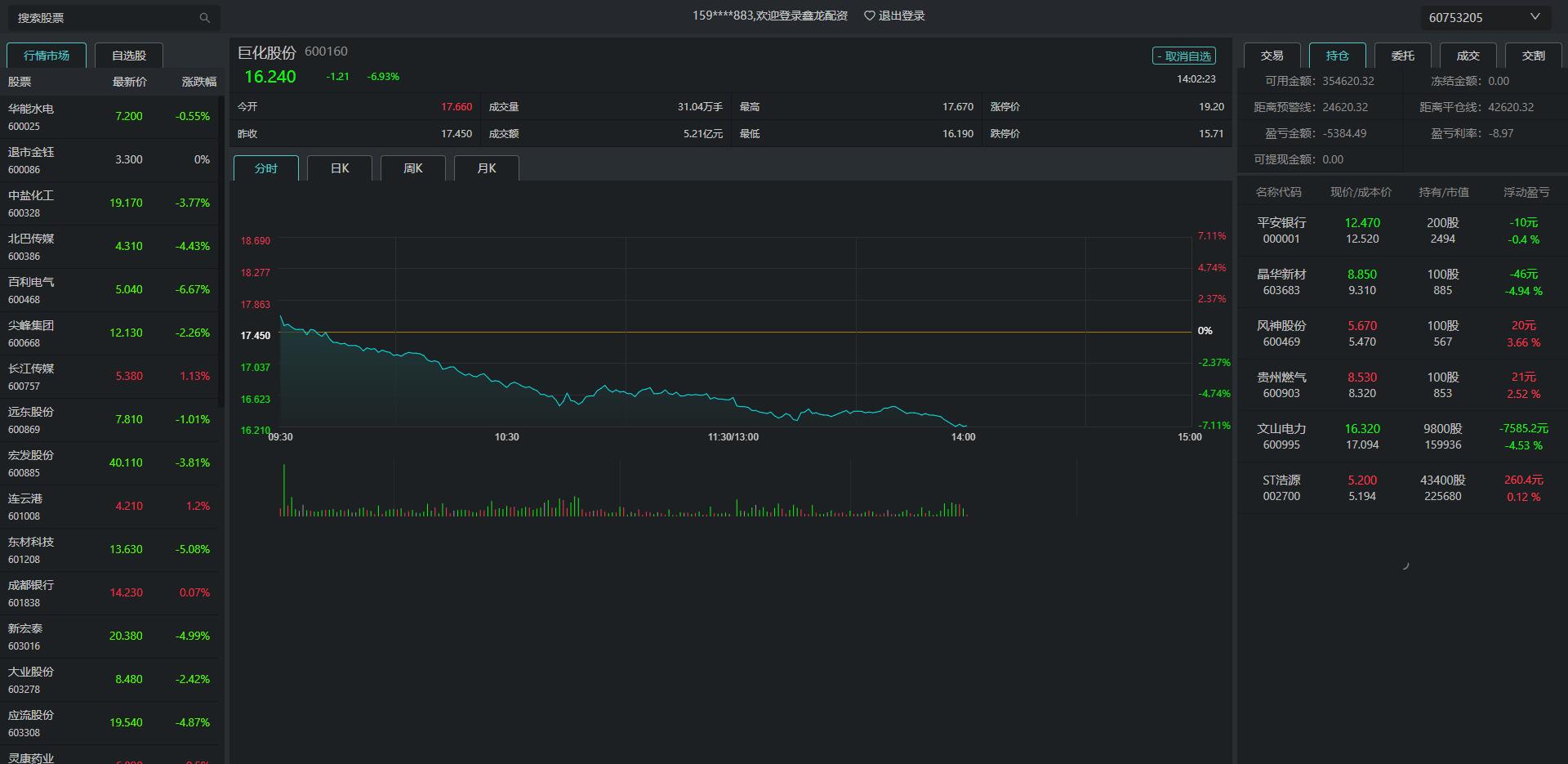
Task: Click the heart icon beside 退出登录
Action: (869, 16)
